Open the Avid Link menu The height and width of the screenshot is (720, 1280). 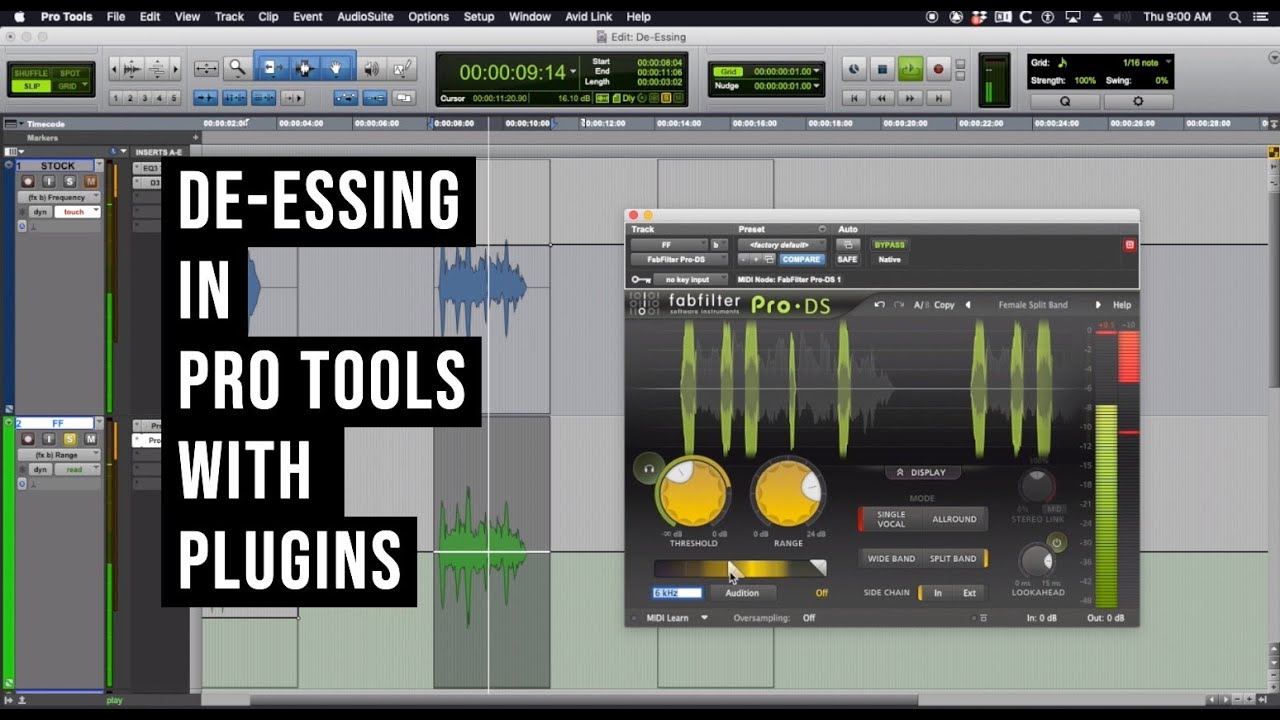588,17
